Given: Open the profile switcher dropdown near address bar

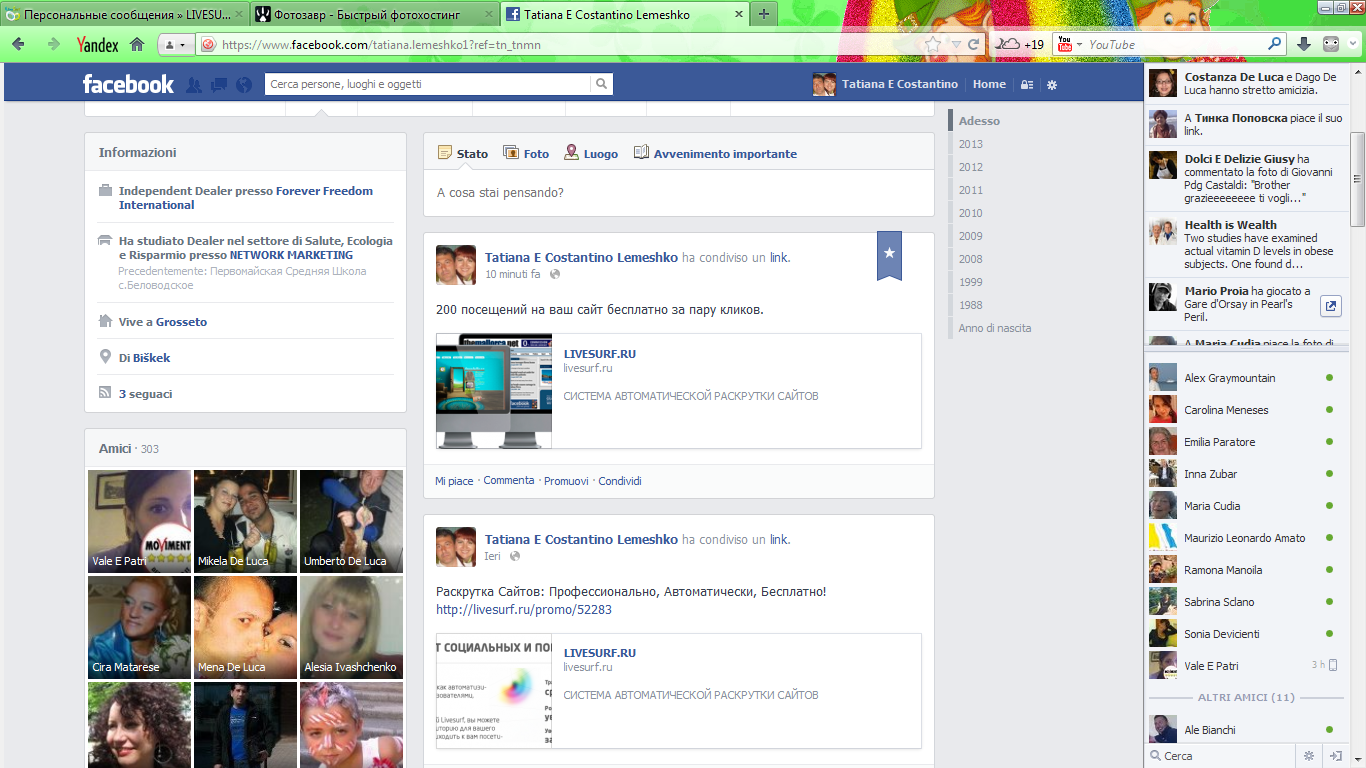Looking at the screenshot, I should tap(174, 45).
